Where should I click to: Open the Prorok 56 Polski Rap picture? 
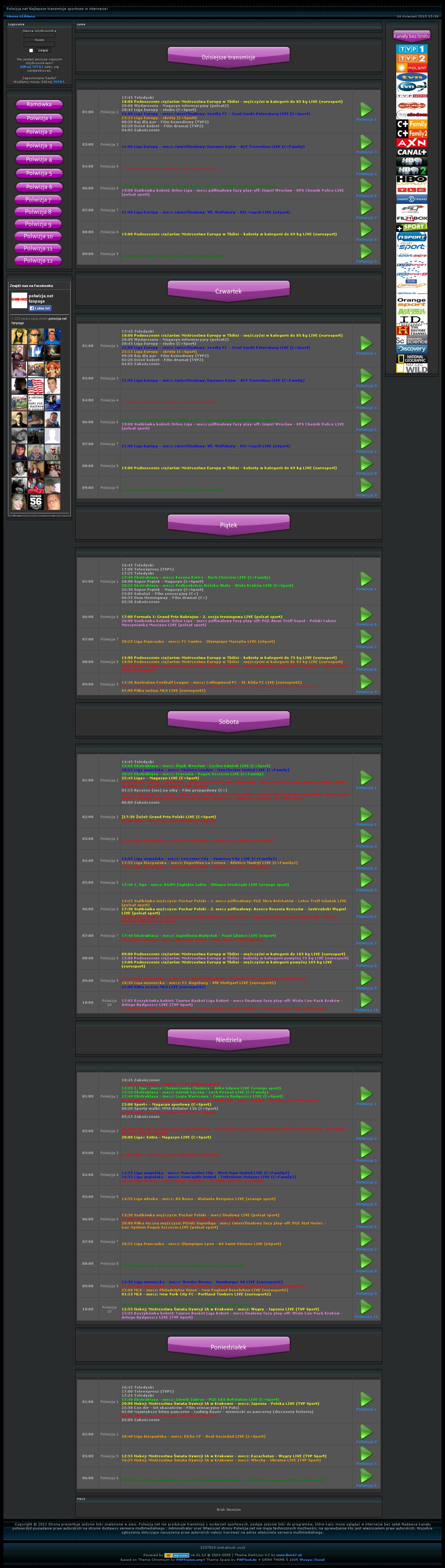click(36, 501)
